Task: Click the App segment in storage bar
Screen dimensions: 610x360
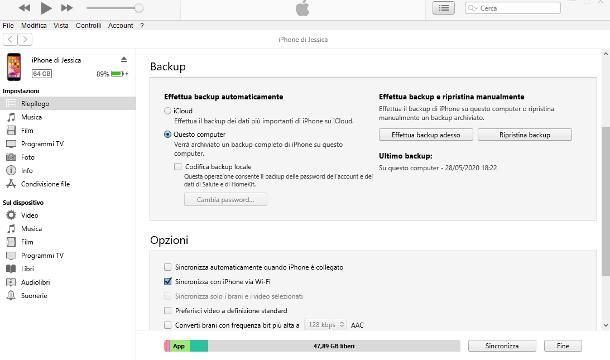Action: [180, 346]
